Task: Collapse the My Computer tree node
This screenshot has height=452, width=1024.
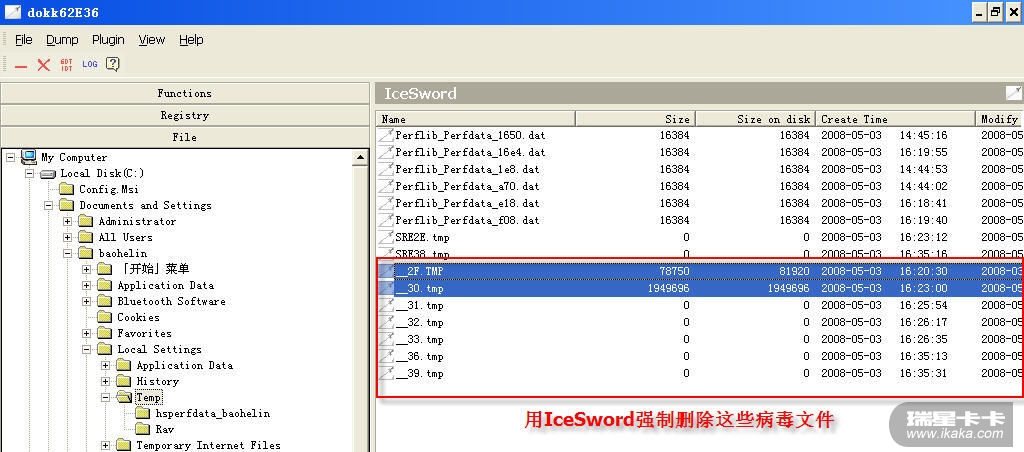Action: click(x=10, y=157)
